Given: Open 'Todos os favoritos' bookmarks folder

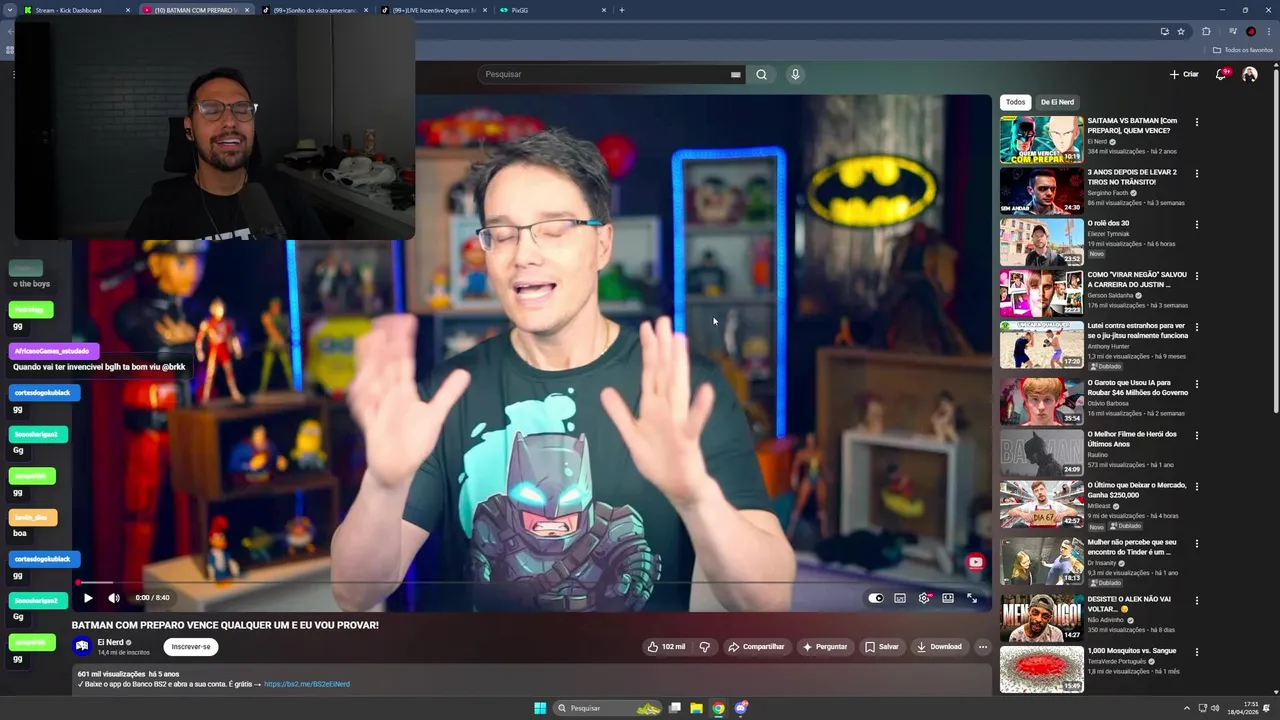Looking at the screenshot, I should [x=1243, y=50].
